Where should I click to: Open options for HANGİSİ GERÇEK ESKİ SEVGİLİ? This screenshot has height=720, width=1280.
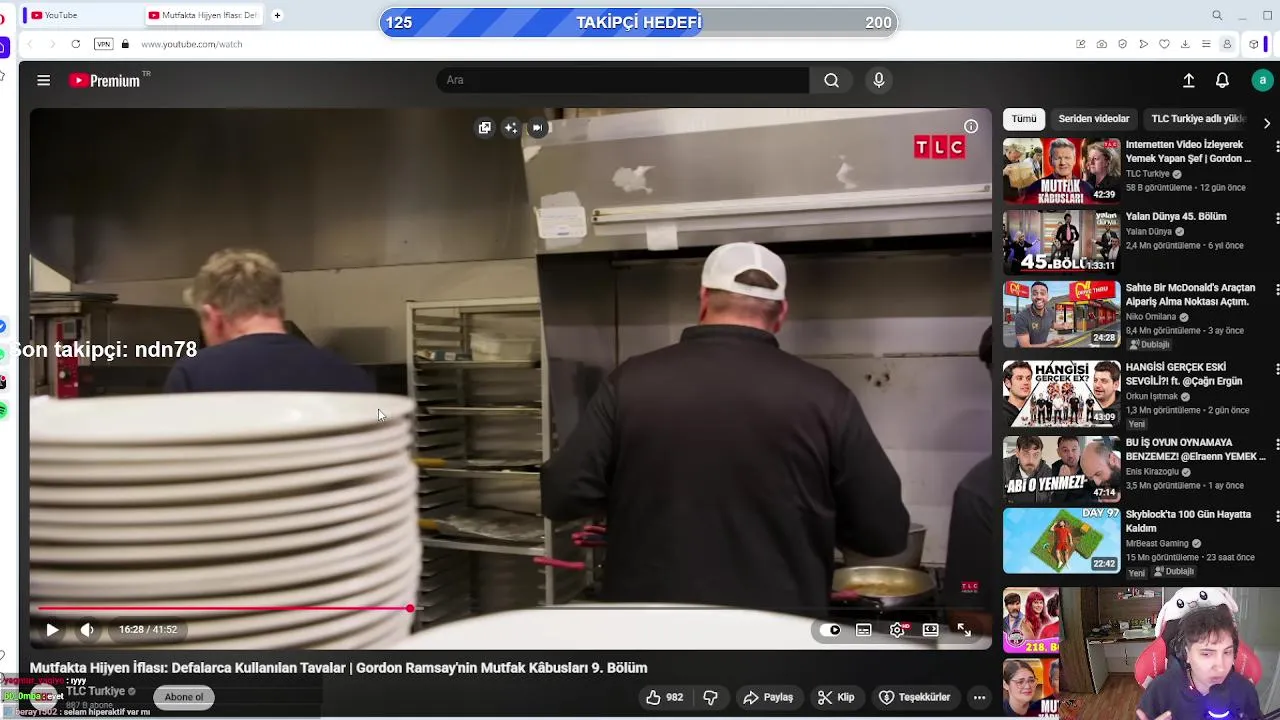pyautogui.click(x=1276, y=369)
